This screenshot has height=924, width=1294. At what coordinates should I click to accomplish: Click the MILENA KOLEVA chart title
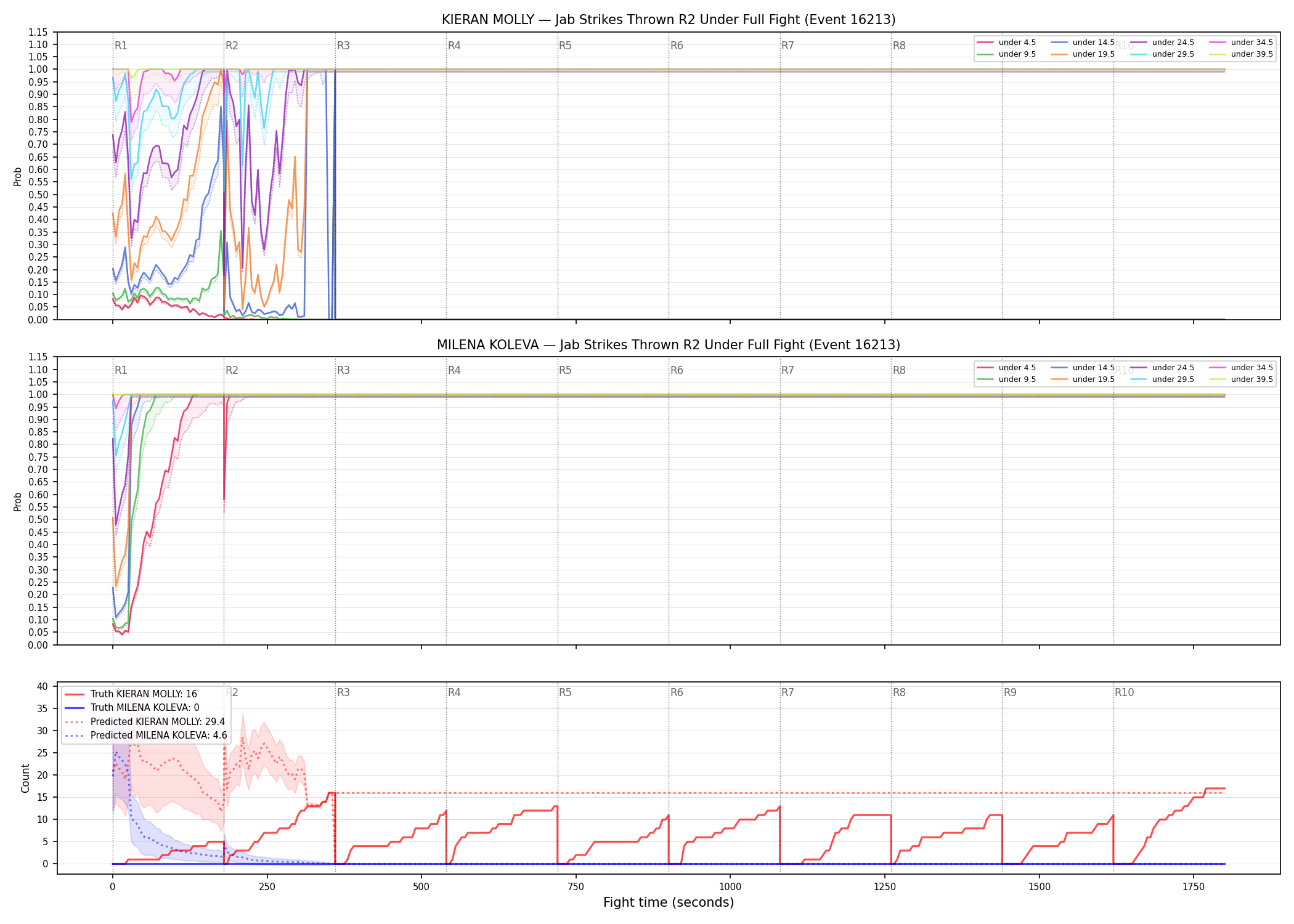point(669,345)
